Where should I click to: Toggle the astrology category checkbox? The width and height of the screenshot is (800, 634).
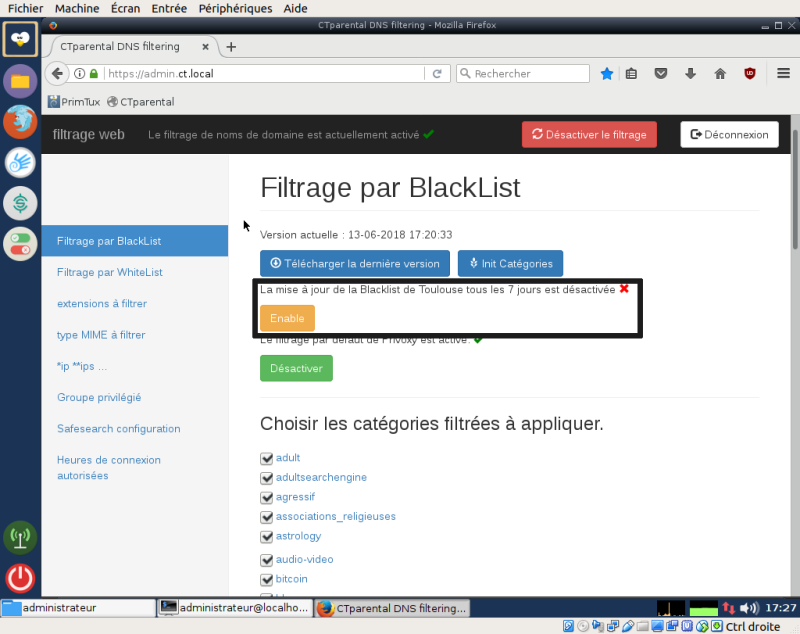pos(266,536)
